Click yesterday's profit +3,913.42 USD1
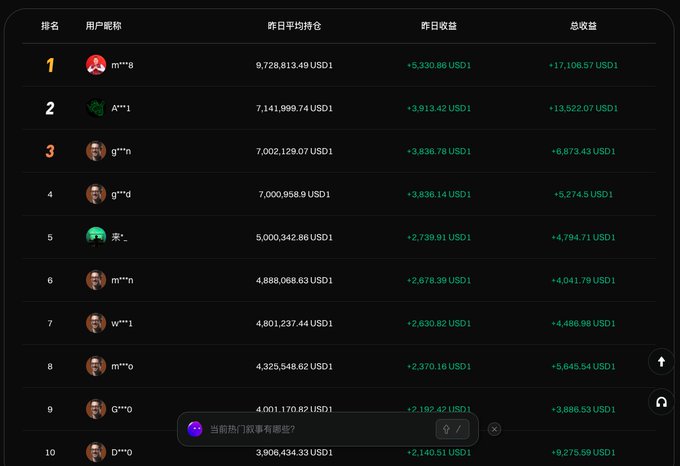Image resolution: width=680 pixels, height=466 pixels. 439,108
